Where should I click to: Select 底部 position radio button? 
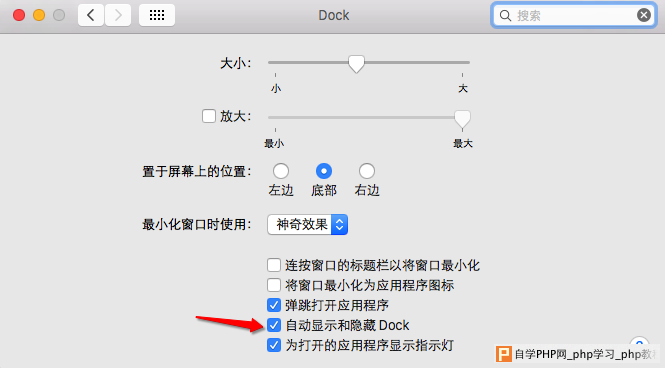[324, 171]
